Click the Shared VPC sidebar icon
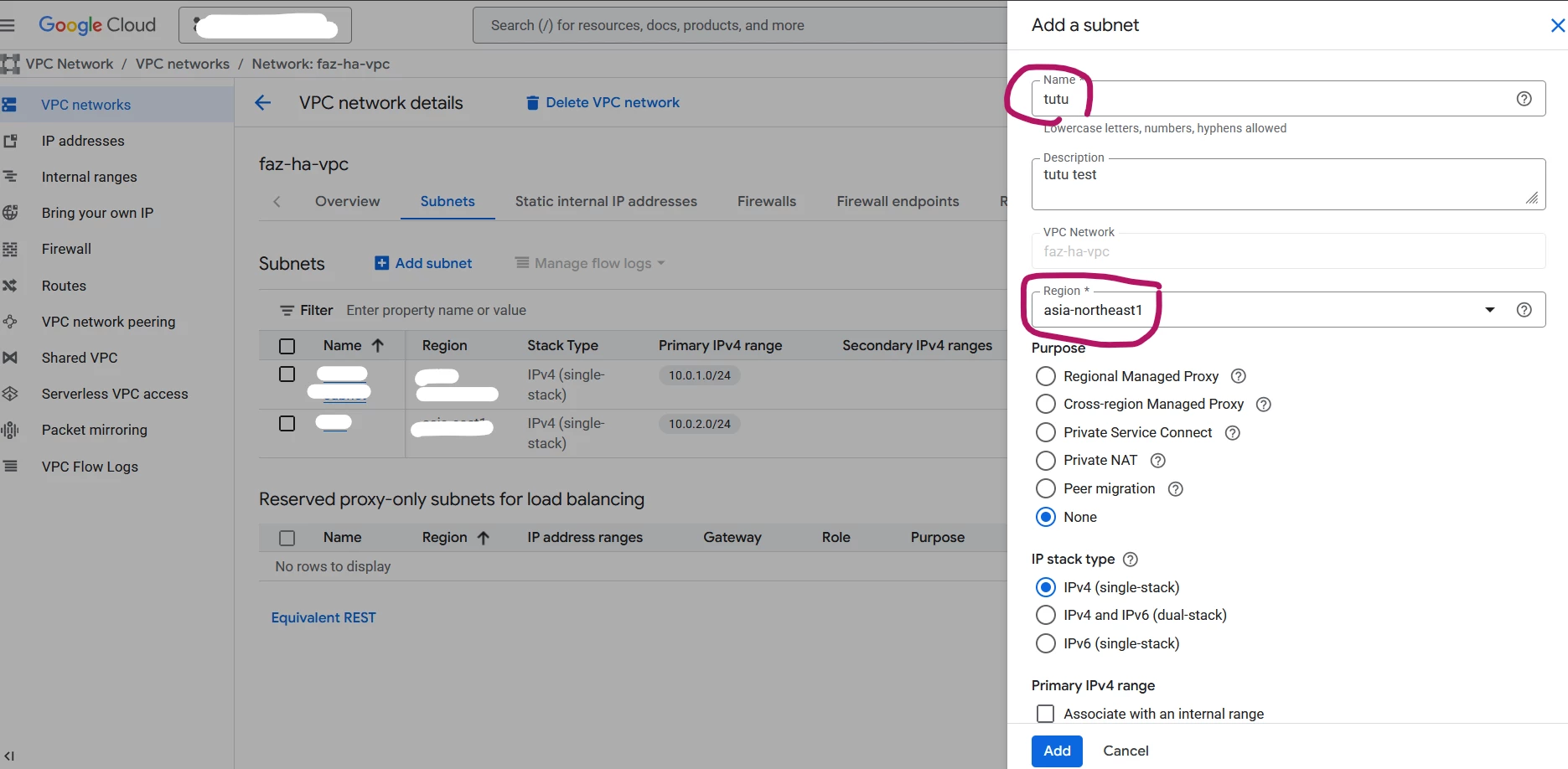 (x=10, y=358)
